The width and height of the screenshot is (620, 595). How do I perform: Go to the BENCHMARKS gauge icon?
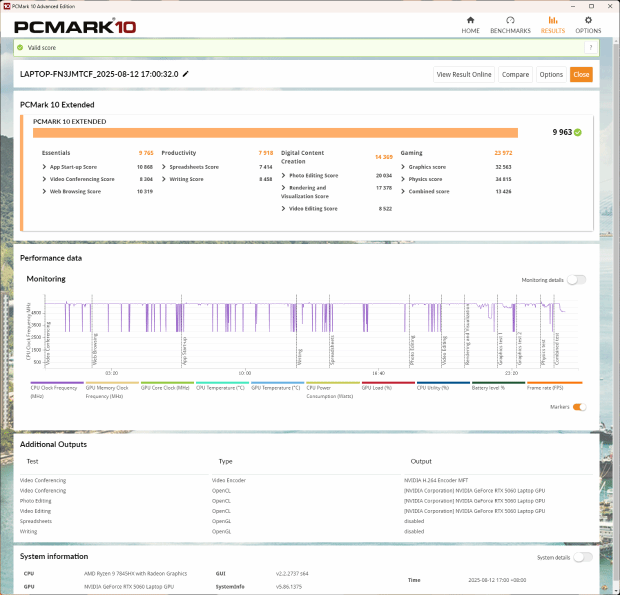(x=510, y=24)
